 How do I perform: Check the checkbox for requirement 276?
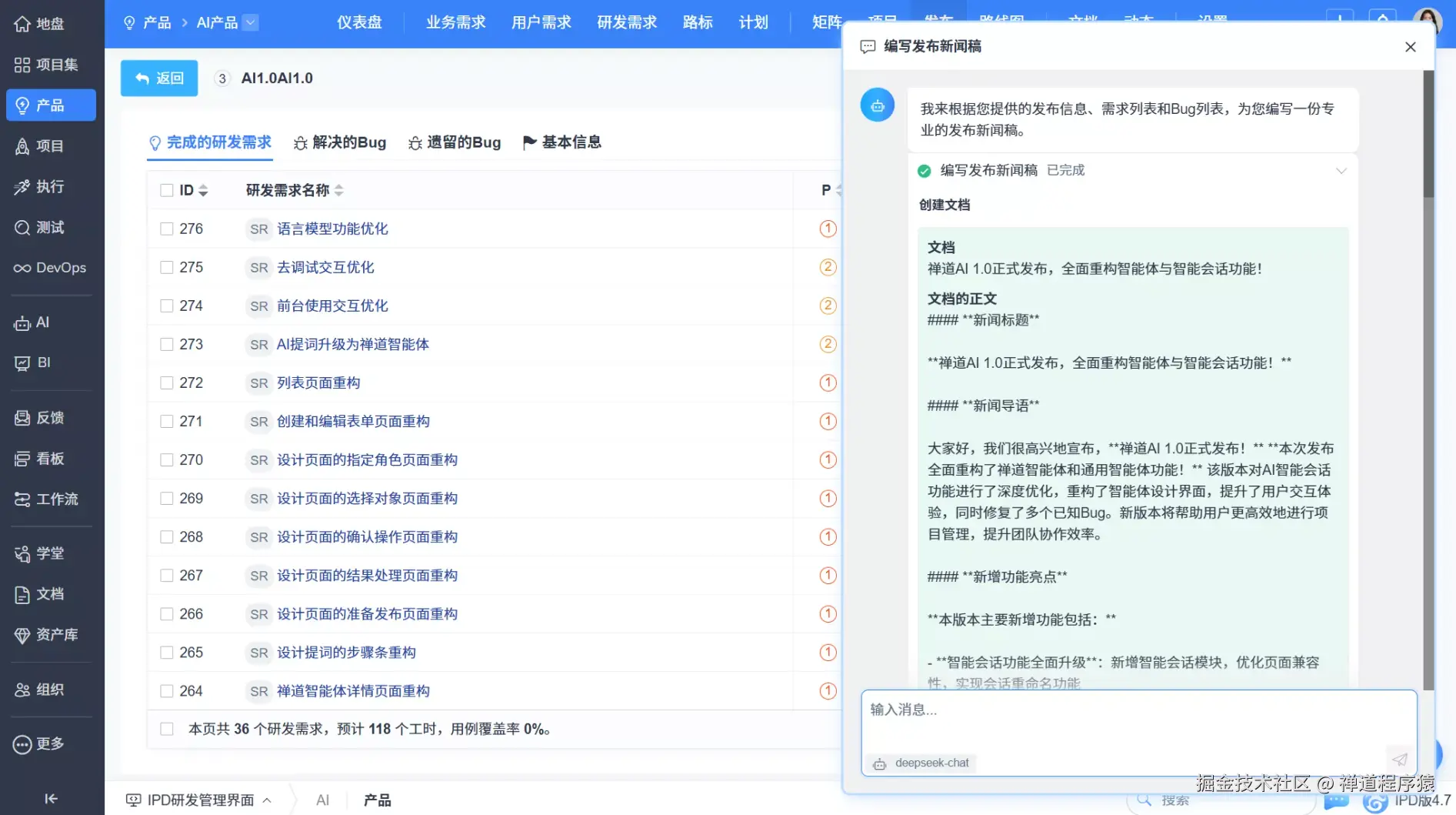click(166, 229)
